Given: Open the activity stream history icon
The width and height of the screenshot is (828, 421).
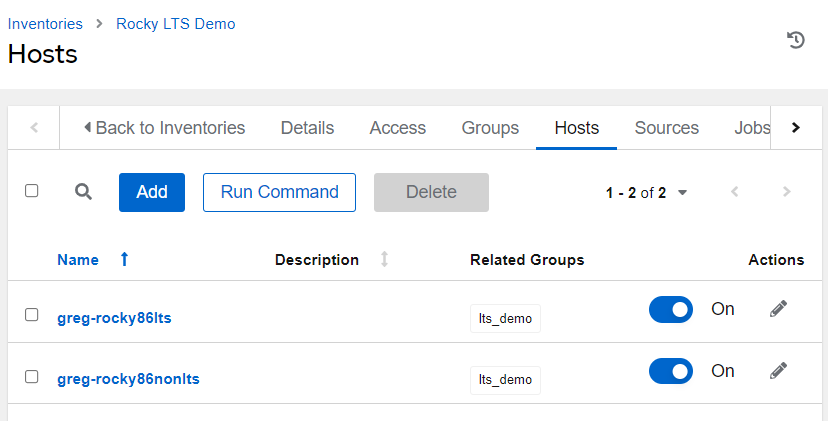Looking at the screenshot, I should 796,40.
